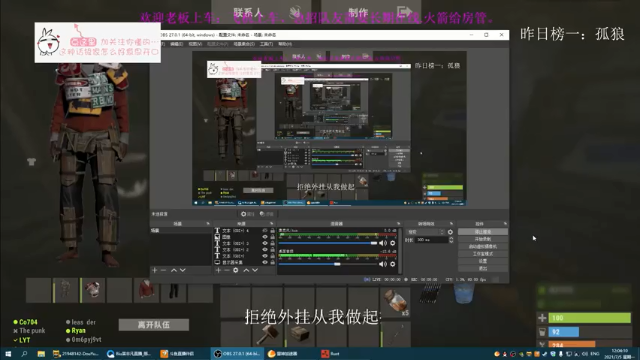Open the scene transition type dropdown
Viewport: 640px width, 360px height.
pos(425,232)
